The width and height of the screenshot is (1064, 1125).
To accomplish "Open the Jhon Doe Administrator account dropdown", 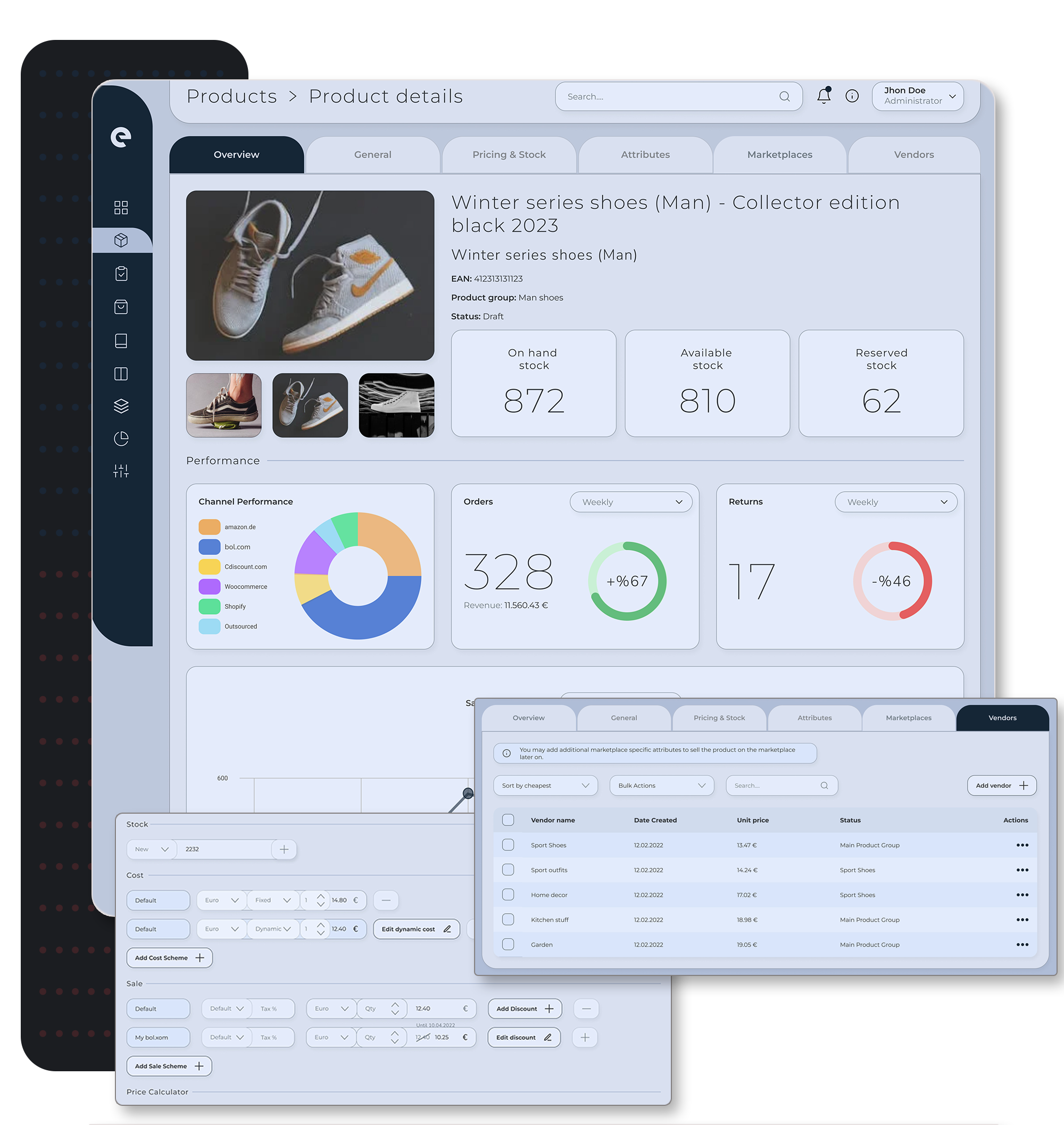I will (x=918, y=96).
